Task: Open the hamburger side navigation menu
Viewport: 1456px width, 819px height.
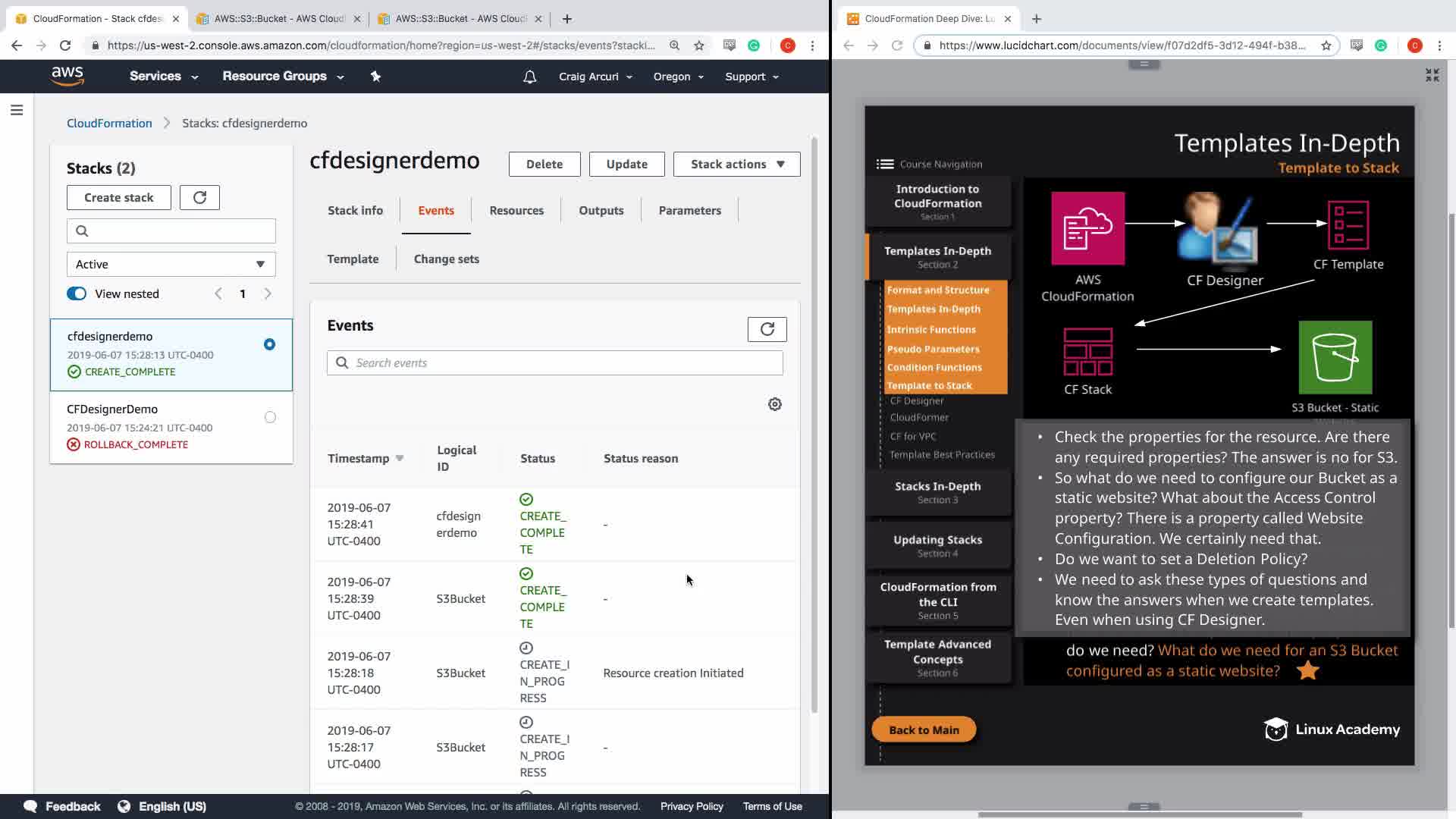Action: click(17, 111)
